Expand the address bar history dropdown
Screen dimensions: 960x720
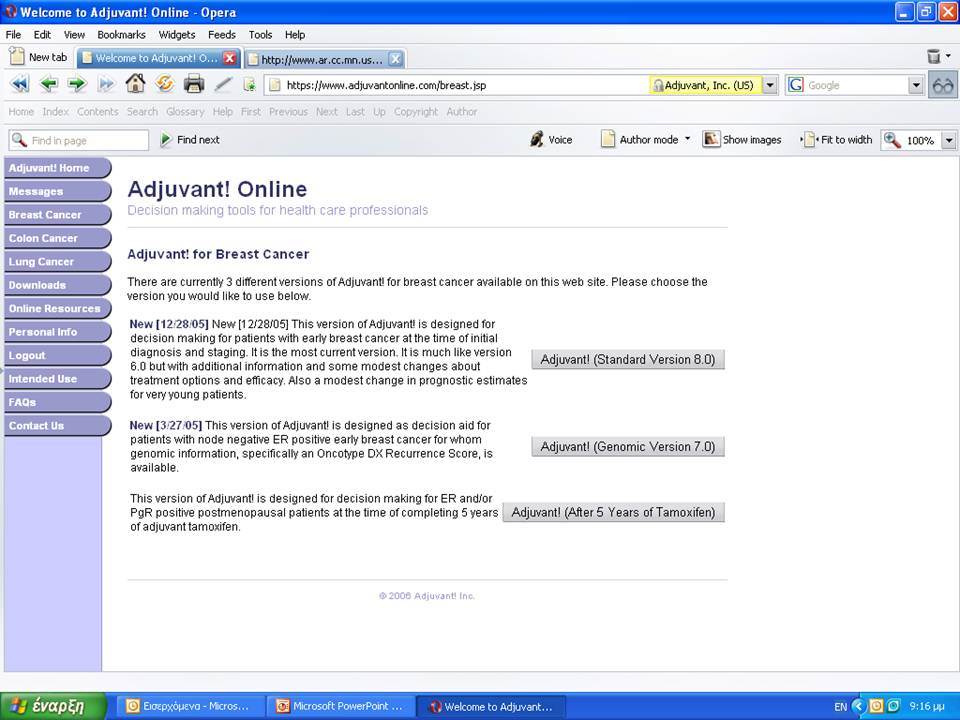[x=770, y=85]
